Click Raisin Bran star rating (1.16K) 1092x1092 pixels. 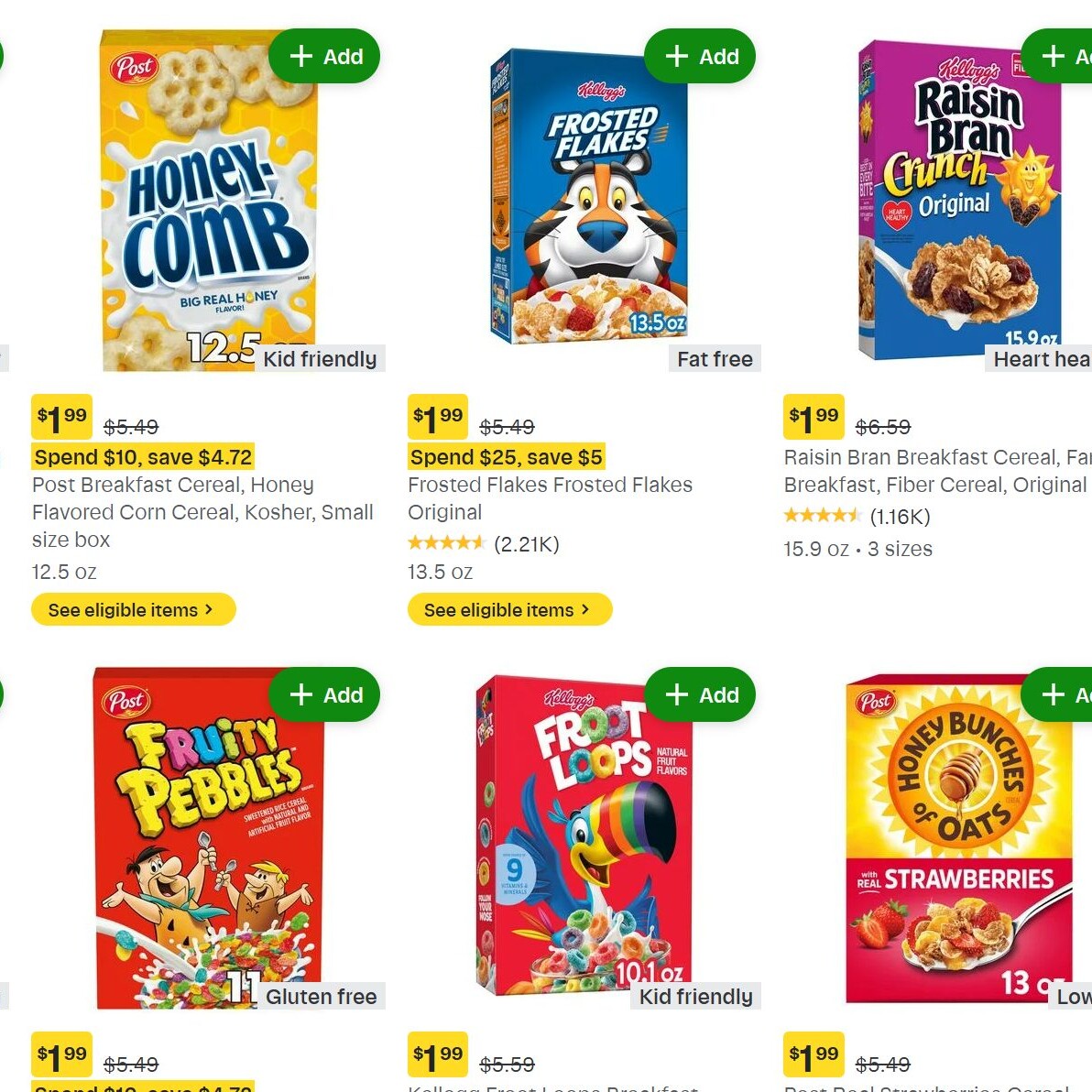point(857,517)
